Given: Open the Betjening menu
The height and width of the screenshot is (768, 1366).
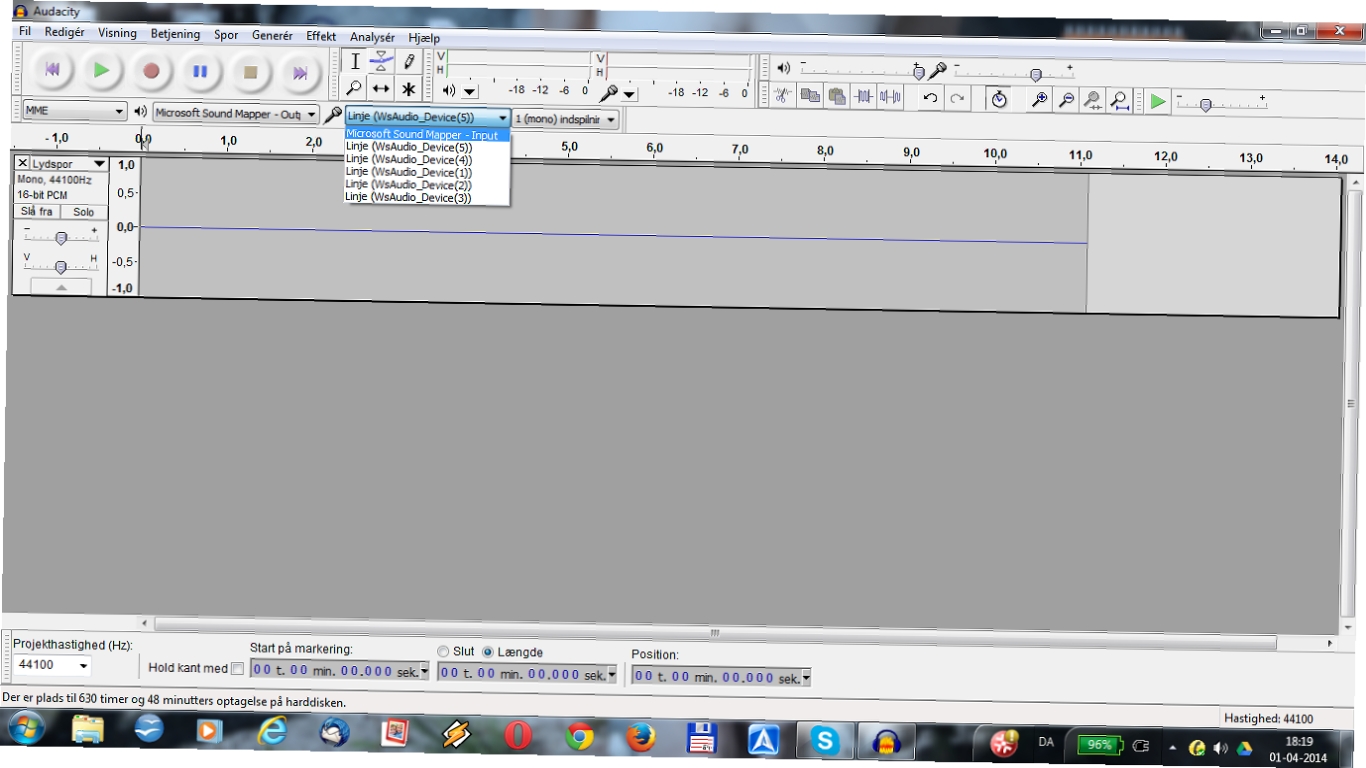Looking at the screenshot, I should [176, 34].
